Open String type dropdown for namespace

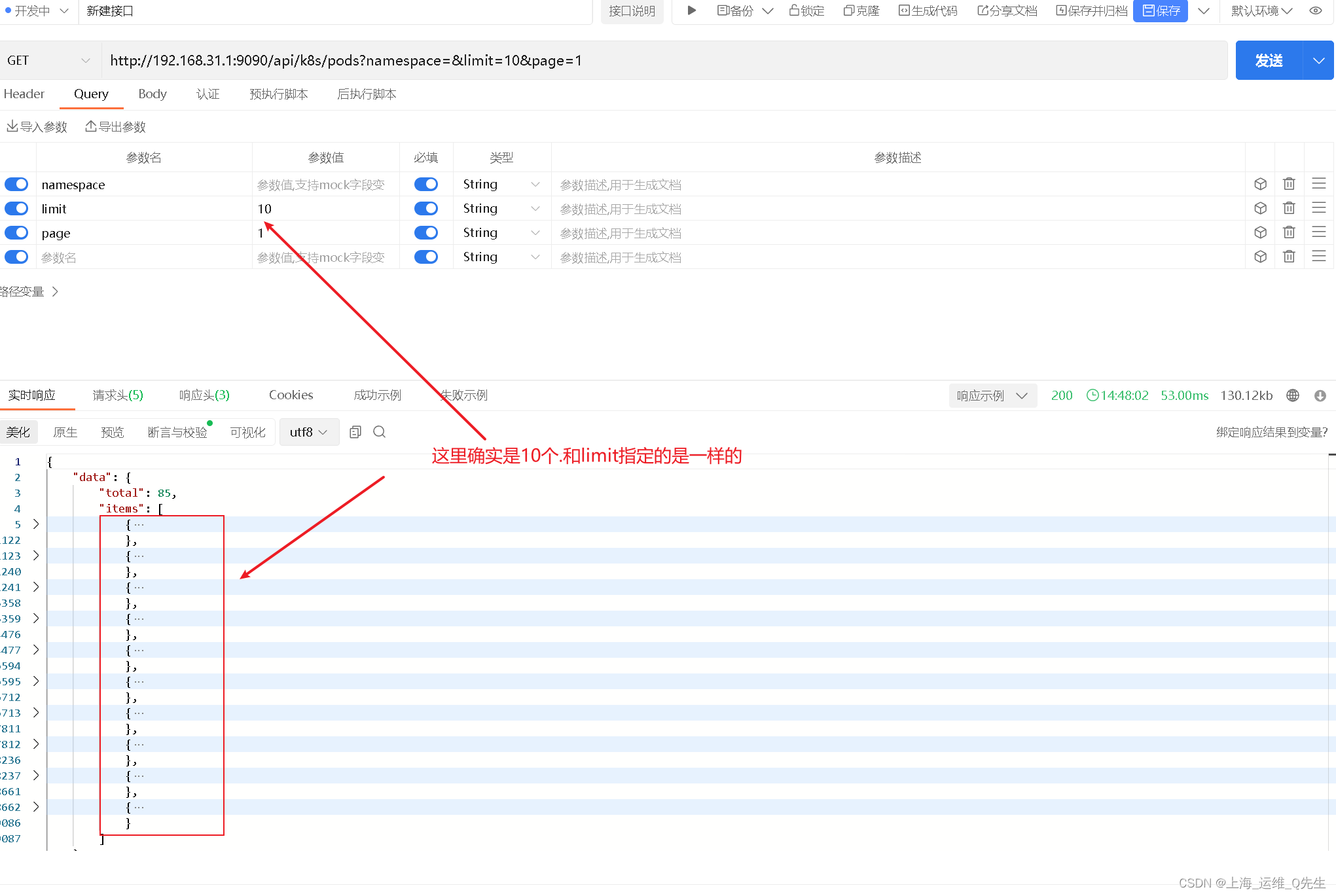coord(501,185)
